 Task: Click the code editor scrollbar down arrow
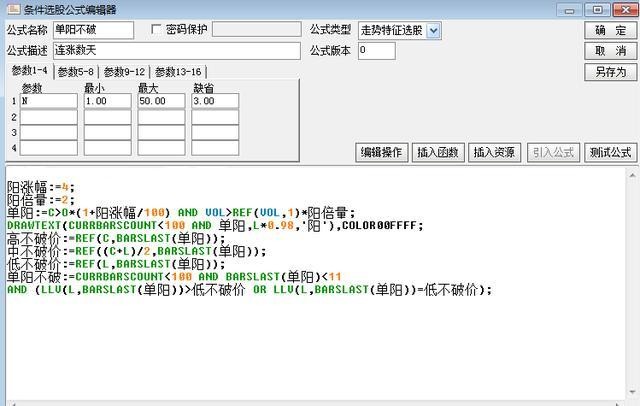click(632, 392)
